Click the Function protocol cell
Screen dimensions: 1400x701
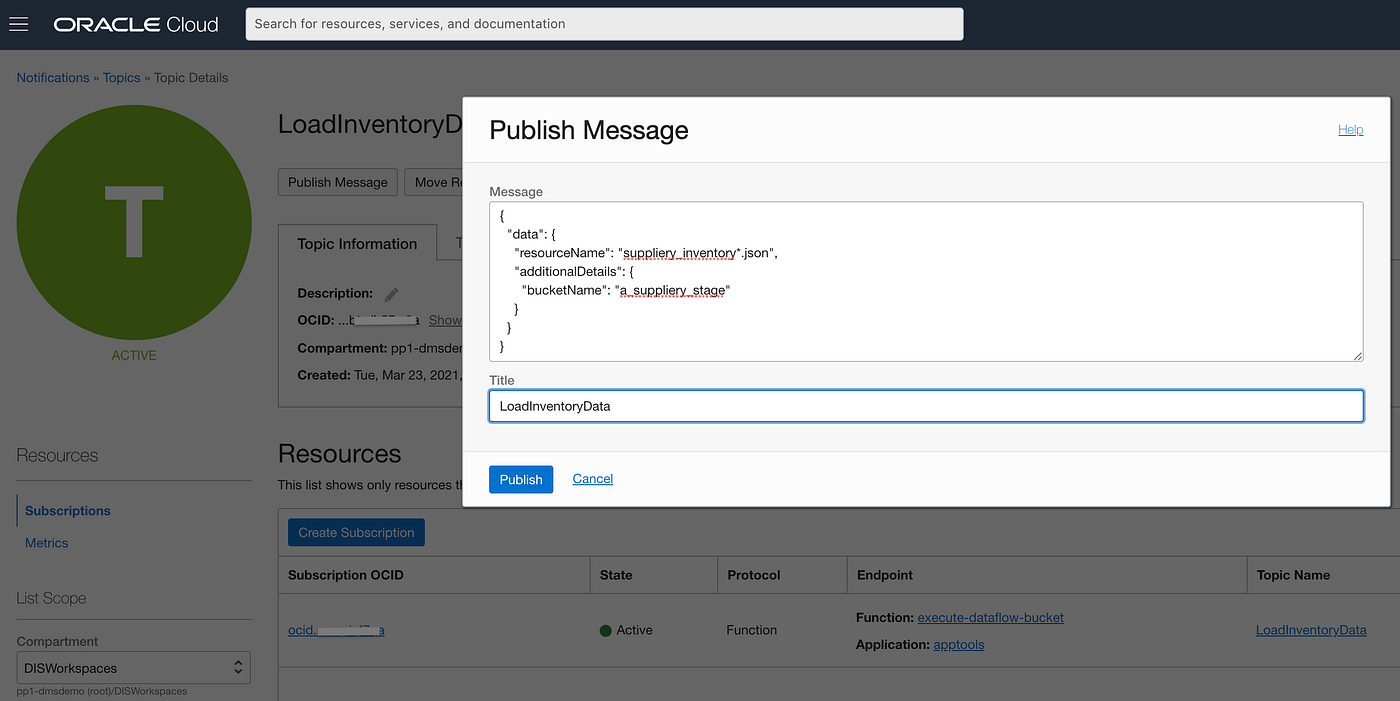pyautogui.click(x=752, y=630)
